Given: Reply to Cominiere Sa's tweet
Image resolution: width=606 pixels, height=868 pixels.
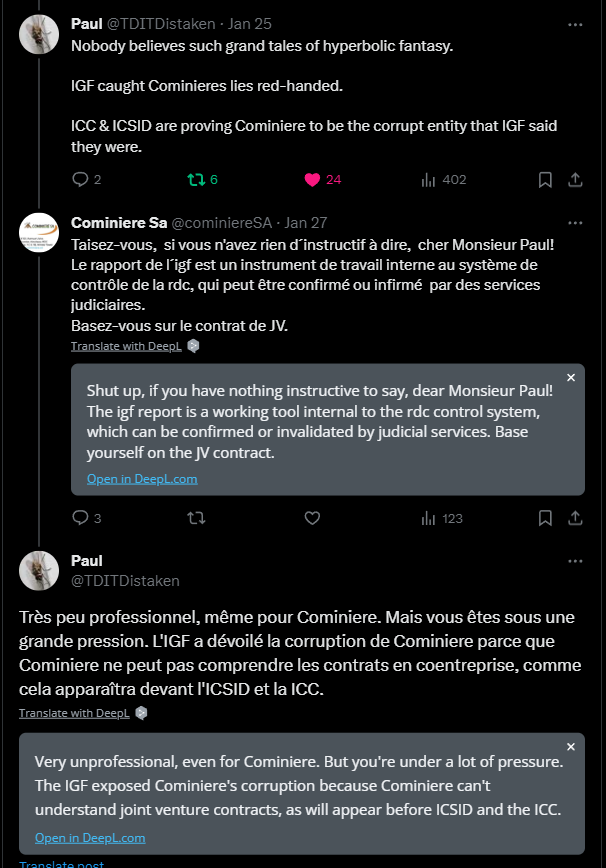Looking at the screenshot, I should pos(81,518).
